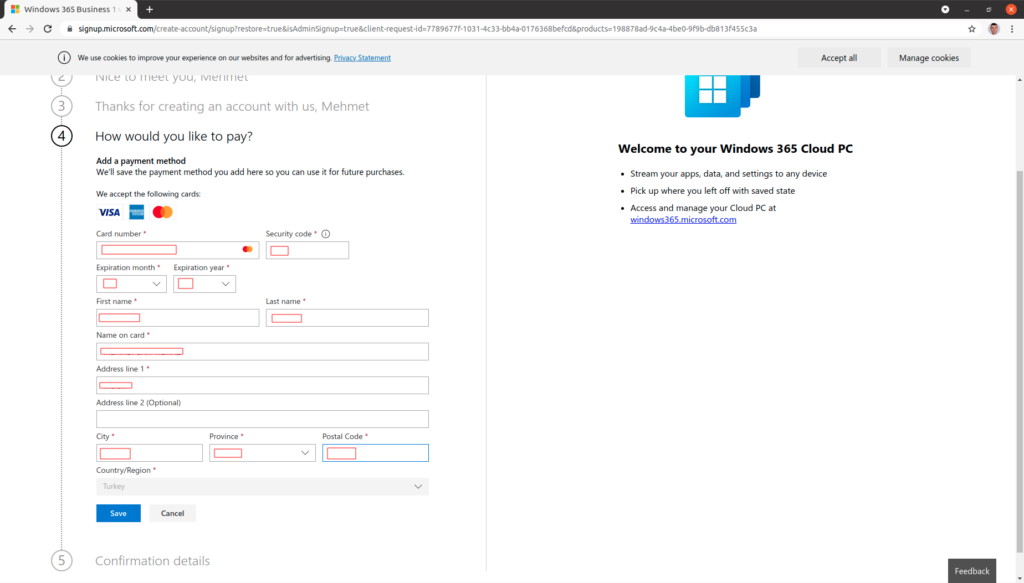Image resolution: width=1024 pixels, height=583 pixels.
Task: Click the First name field
Action: click(178, 318)
